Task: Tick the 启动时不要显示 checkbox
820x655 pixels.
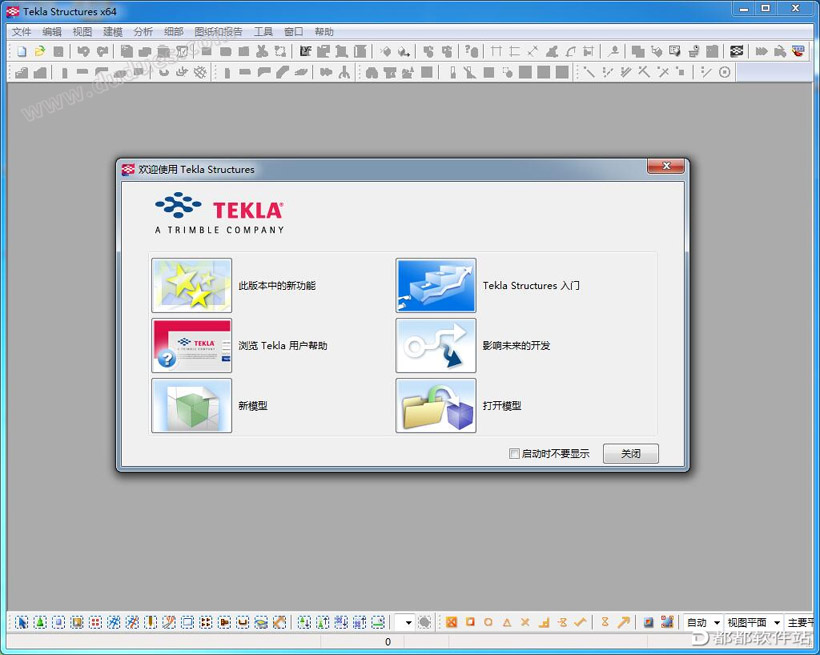Action: 514,454
